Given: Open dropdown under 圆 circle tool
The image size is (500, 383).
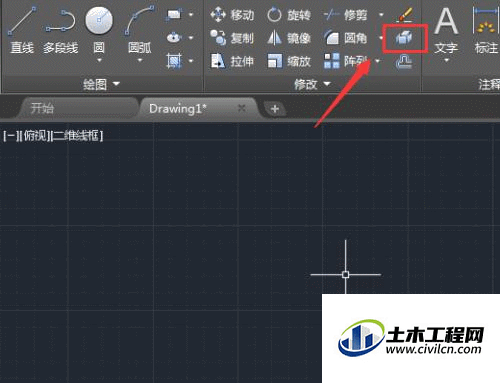Looking at the screenshot, I should tap(99, 61).
